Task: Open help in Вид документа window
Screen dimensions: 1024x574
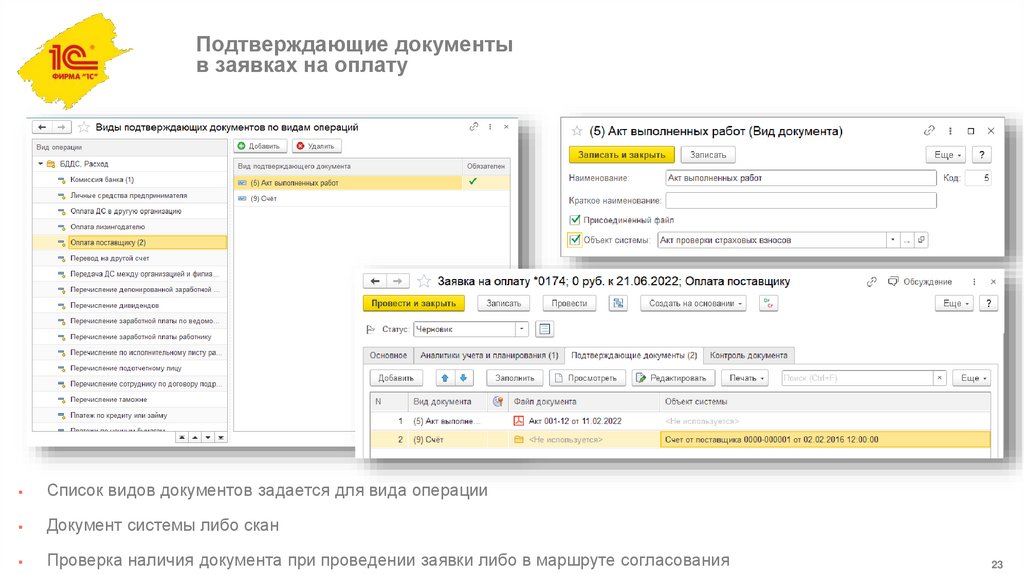Action: coord(982,155)
